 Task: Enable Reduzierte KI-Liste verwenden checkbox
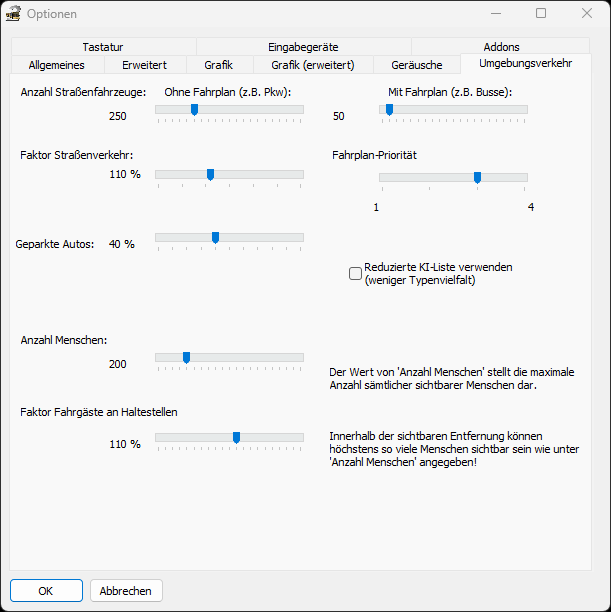point(355,273)
